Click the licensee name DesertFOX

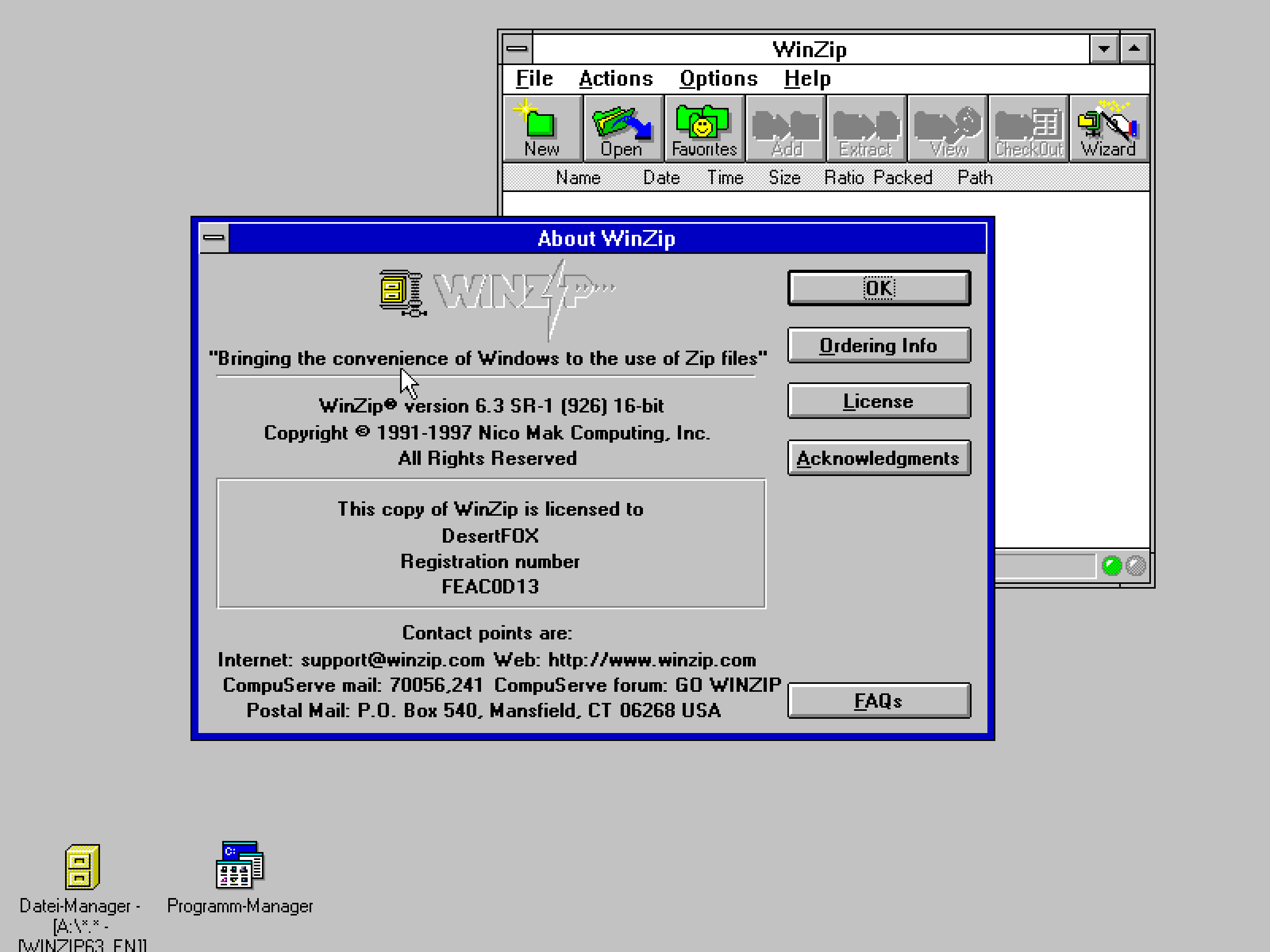491,536
